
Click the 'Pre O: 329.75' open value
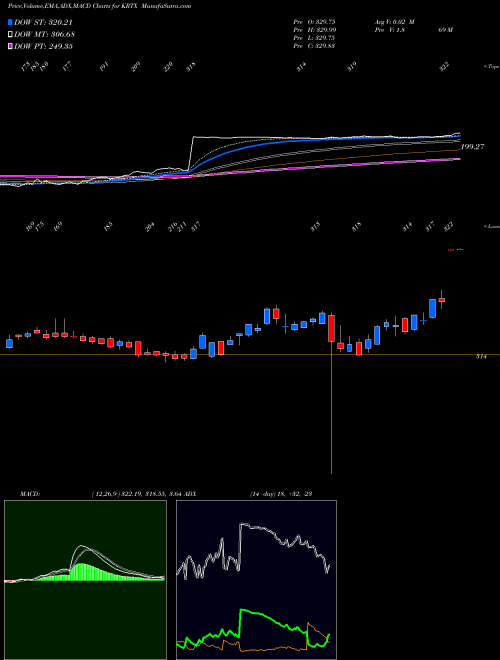click(x=314, y=21)
